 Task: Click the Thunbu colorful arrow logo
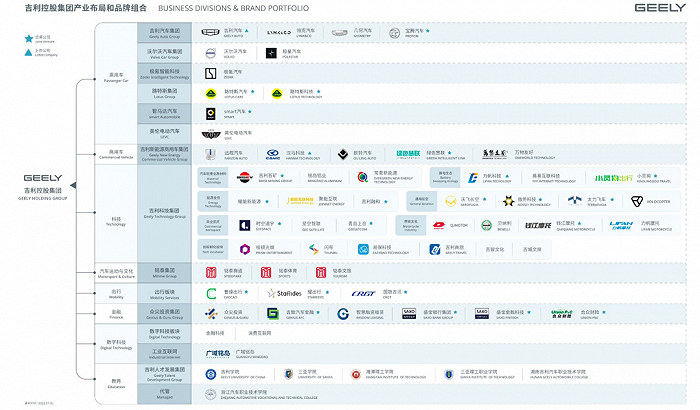314,249
